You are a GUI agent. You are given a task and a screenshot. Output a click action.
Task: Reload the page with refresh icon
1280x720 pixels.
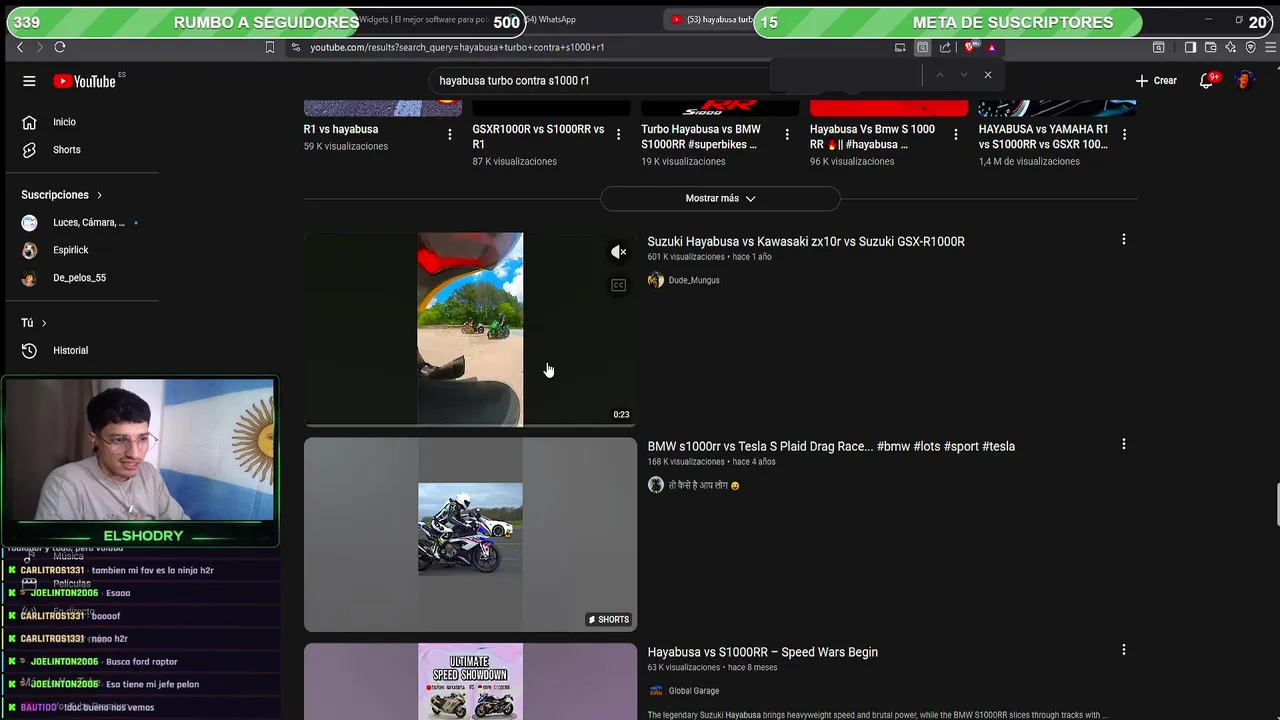(60, 47)
